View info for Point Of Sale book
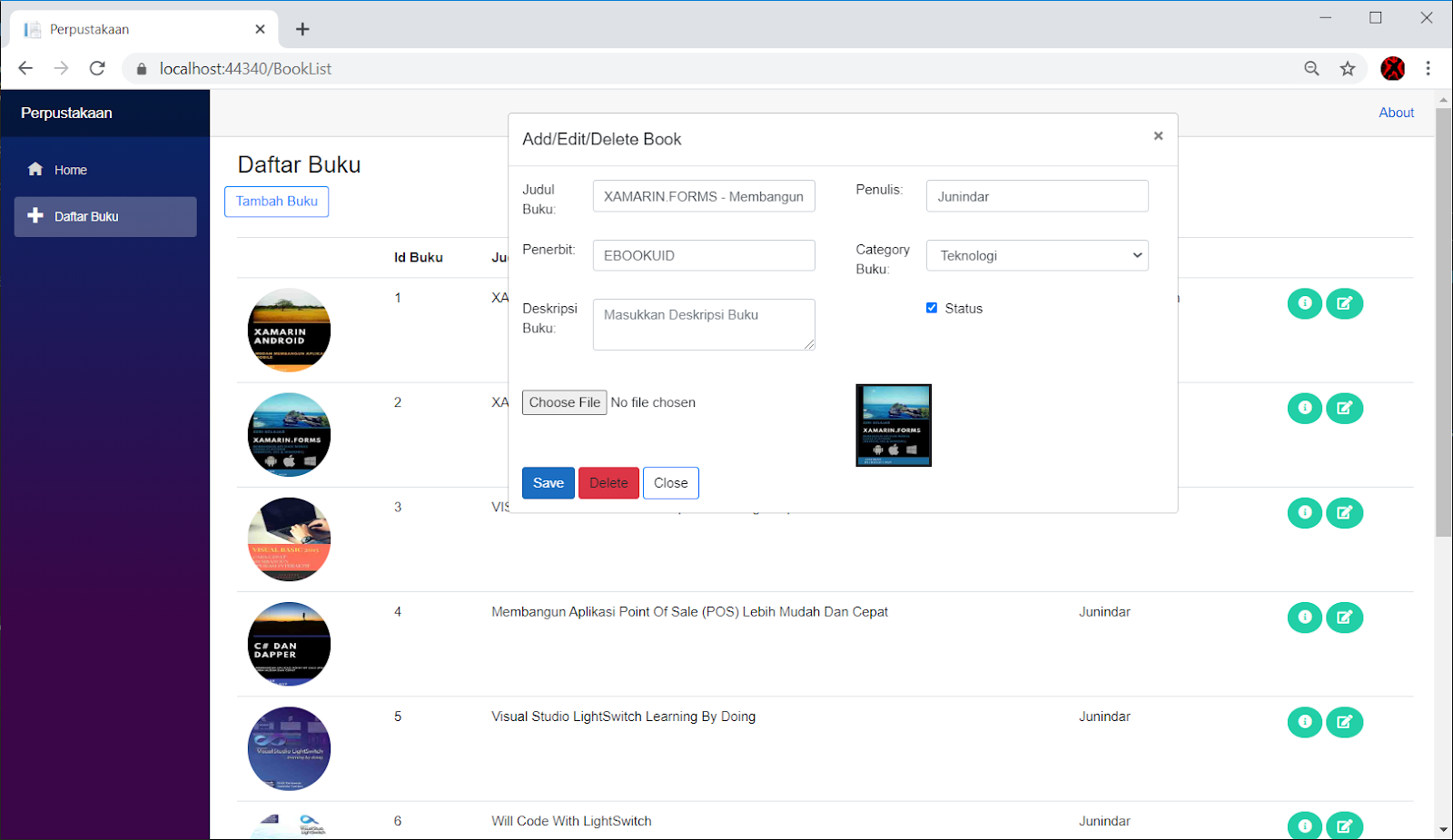This screenshot has width=1453, height=840. click(x=1305, y=617)
